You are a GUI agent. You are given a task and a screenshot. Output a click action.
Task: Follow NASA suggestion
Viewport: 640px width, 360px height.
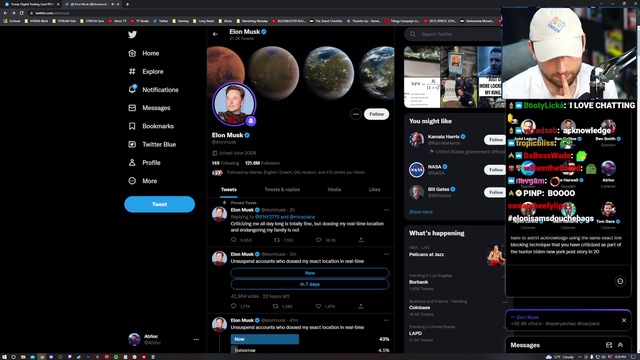point(495,170)
